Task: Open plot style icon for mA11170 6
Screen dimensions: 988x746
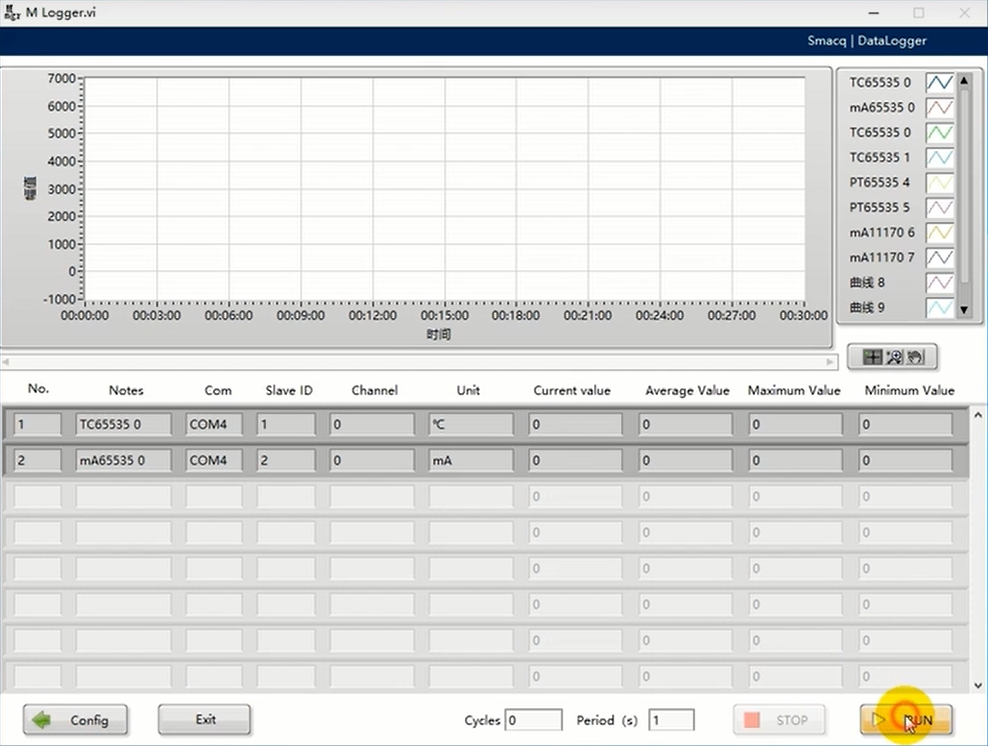Action: point(939,232)
